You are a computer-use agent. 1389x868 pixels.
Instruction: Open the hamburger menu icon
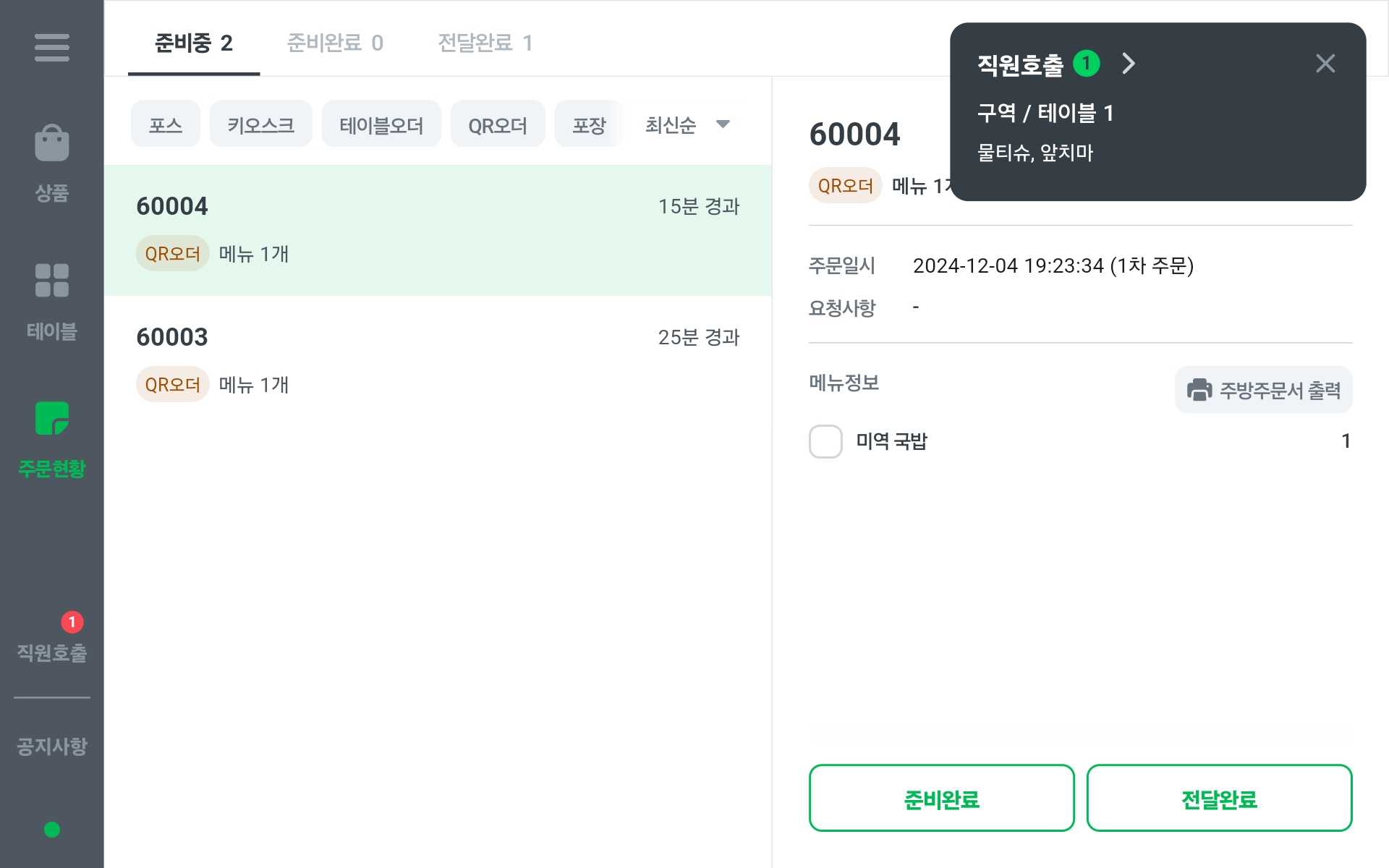click(51, 48)
